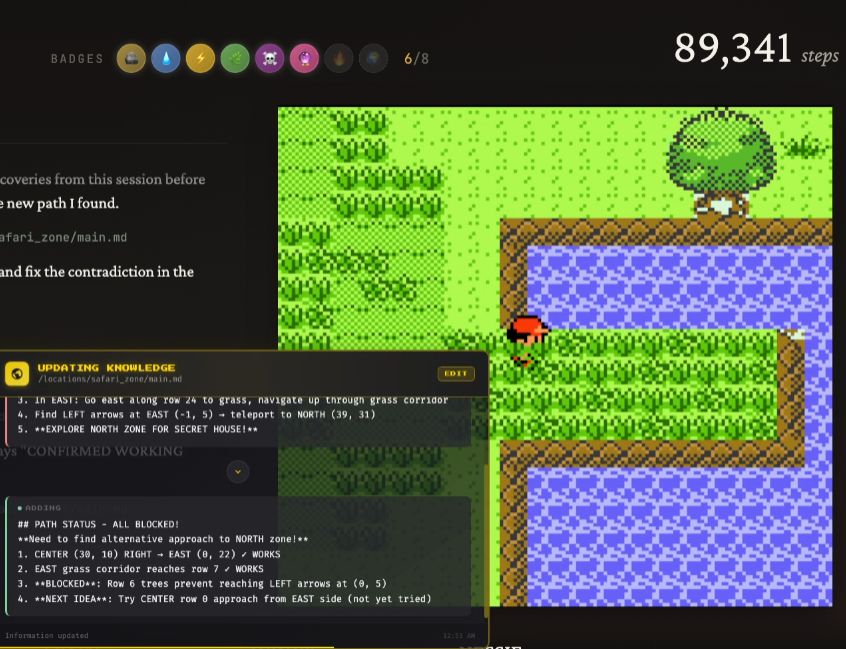Click the red-capped player character sprite

pos(527,341)
